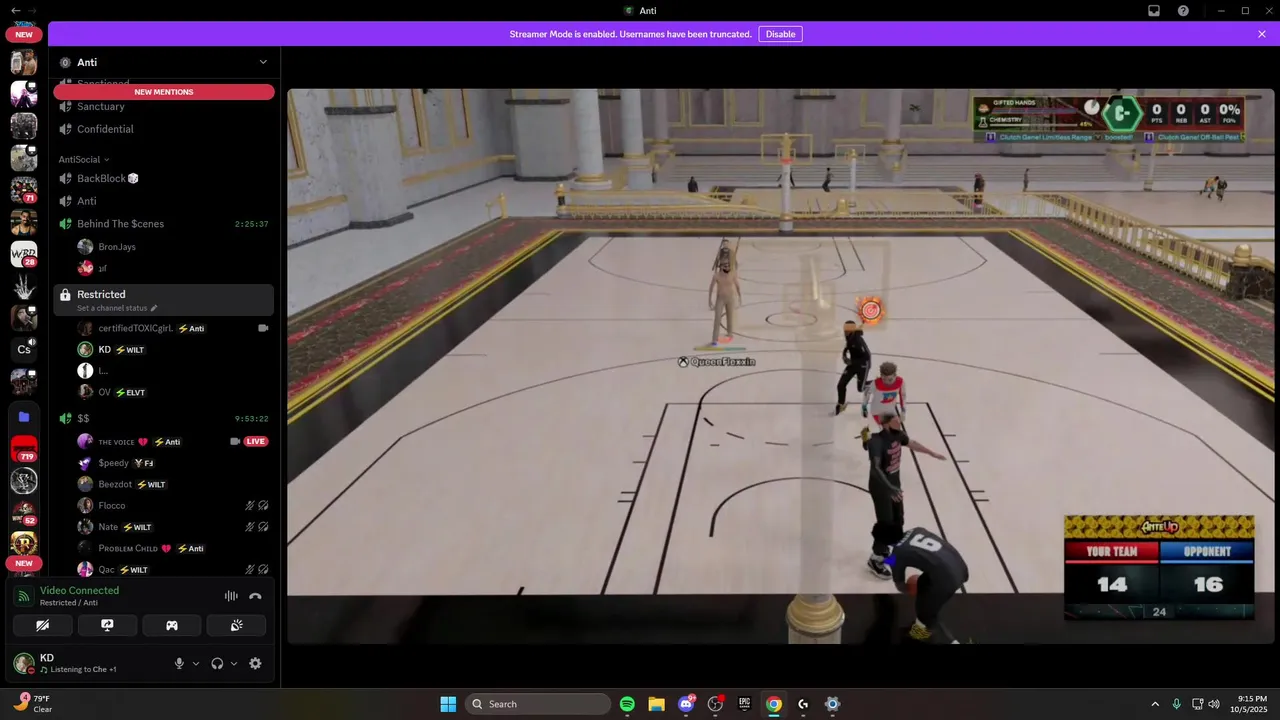The image size is (1280, 720).
Task: Open Discord help icon in title bar
Action: pyautogui.click(x=1183, y=11)
